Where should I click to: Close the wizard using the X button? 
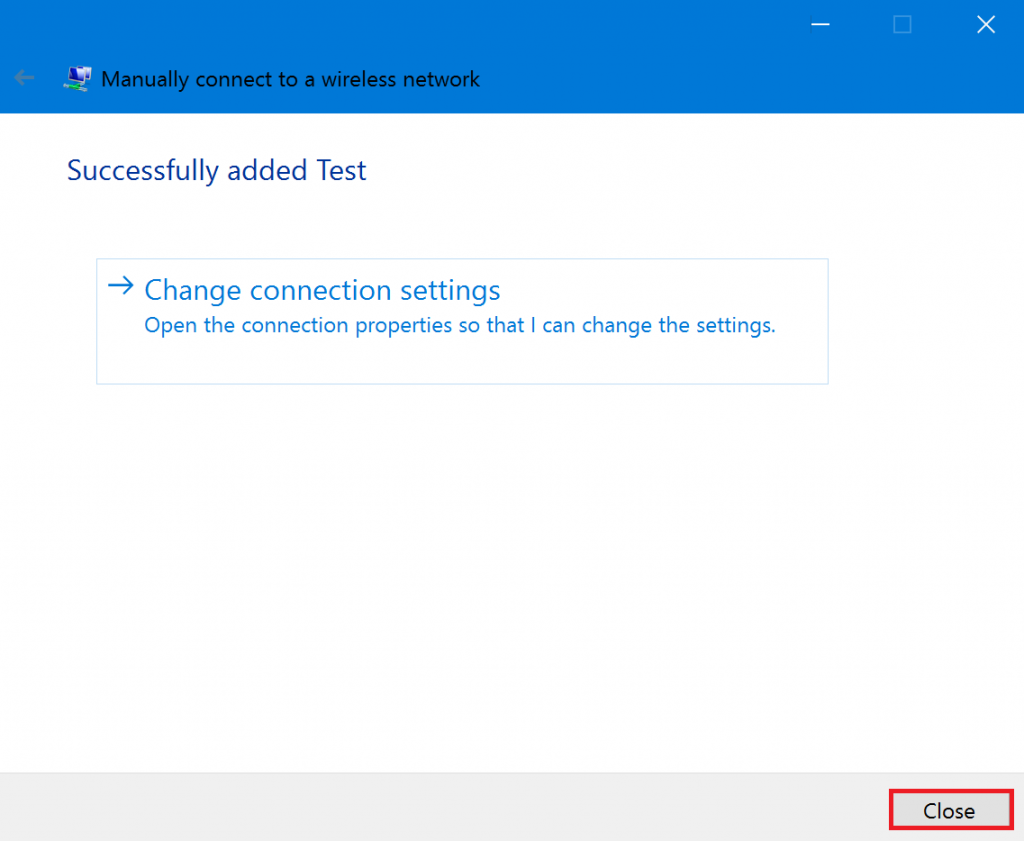(x=986, y=24)
